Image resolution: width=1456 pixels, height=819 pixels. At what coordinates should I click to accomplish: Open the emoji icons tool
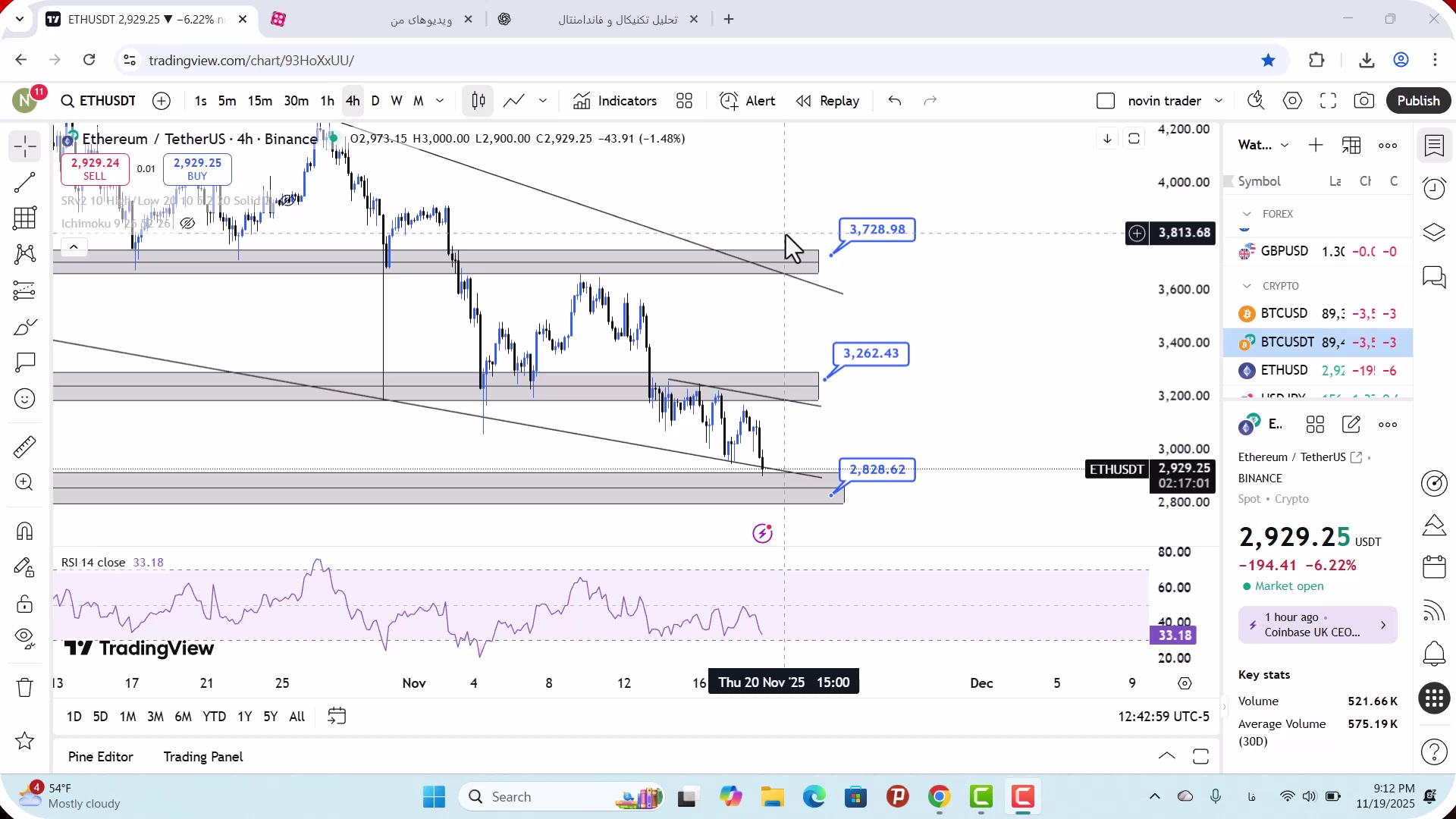point(24,399)
